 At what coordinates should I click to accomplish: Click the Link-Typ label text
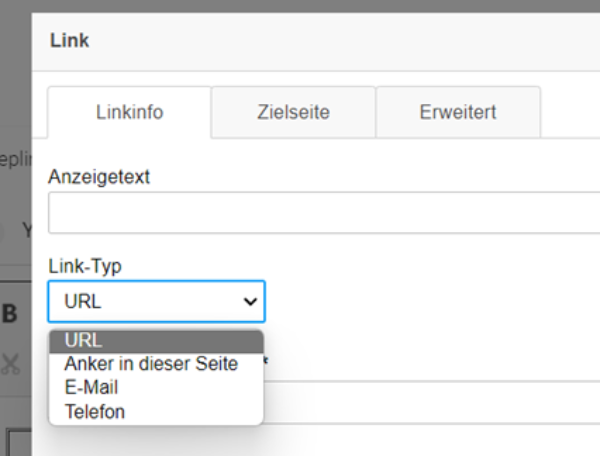[x=85, y=266]
